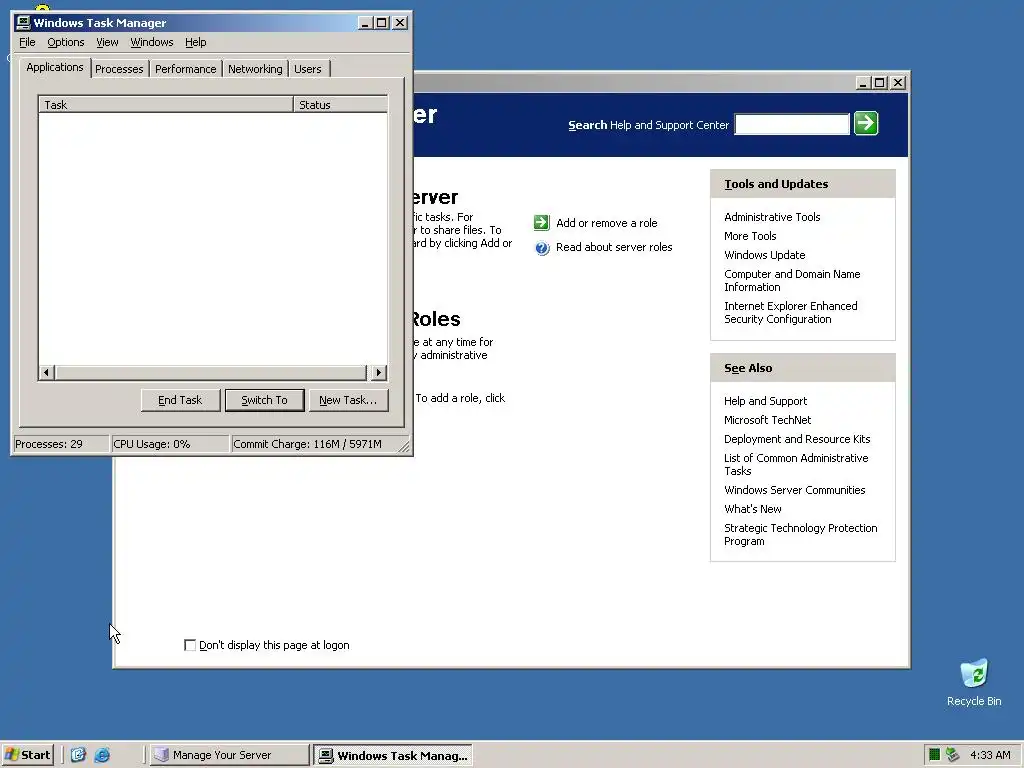Image resolution: width=1024 pixels, height=768 pixels.
Task: Click the horizontal scrollbar track of task list
Action: (212, 373)
